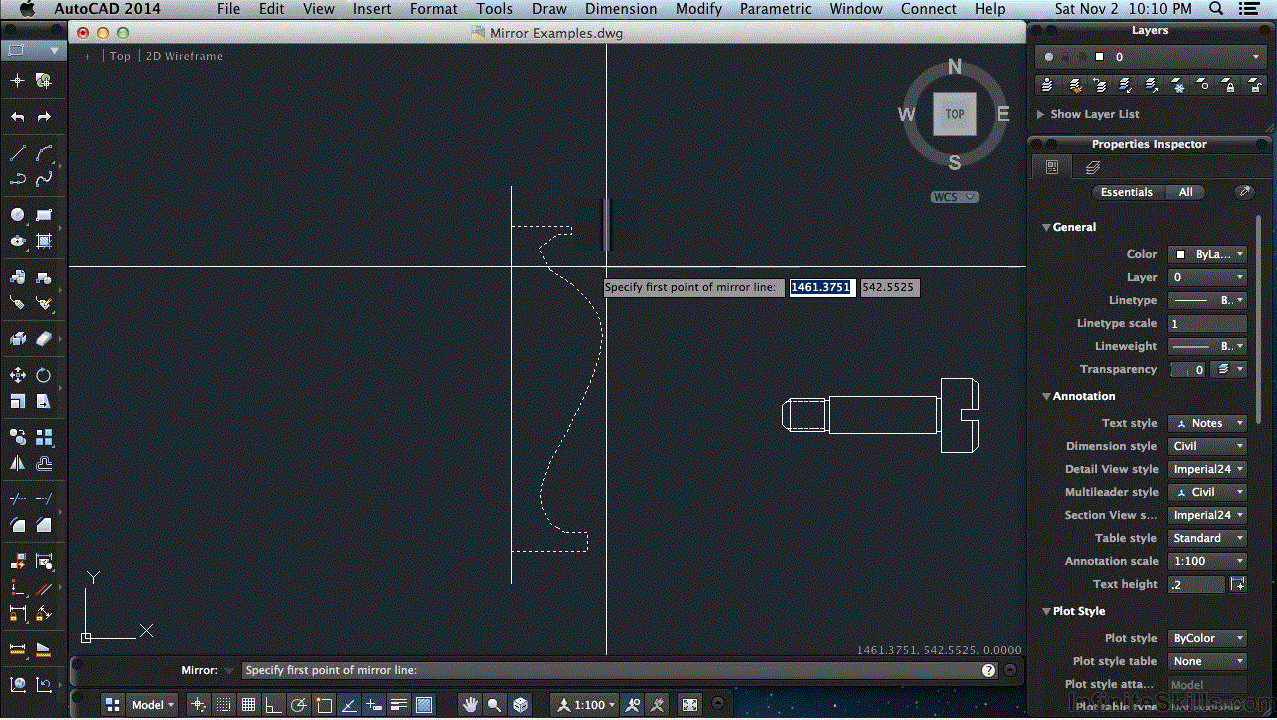The height and width of the screenshot is (720, 1277).
Task: Toggle Ortho Mode in status bar
Action: pos(273,705)
